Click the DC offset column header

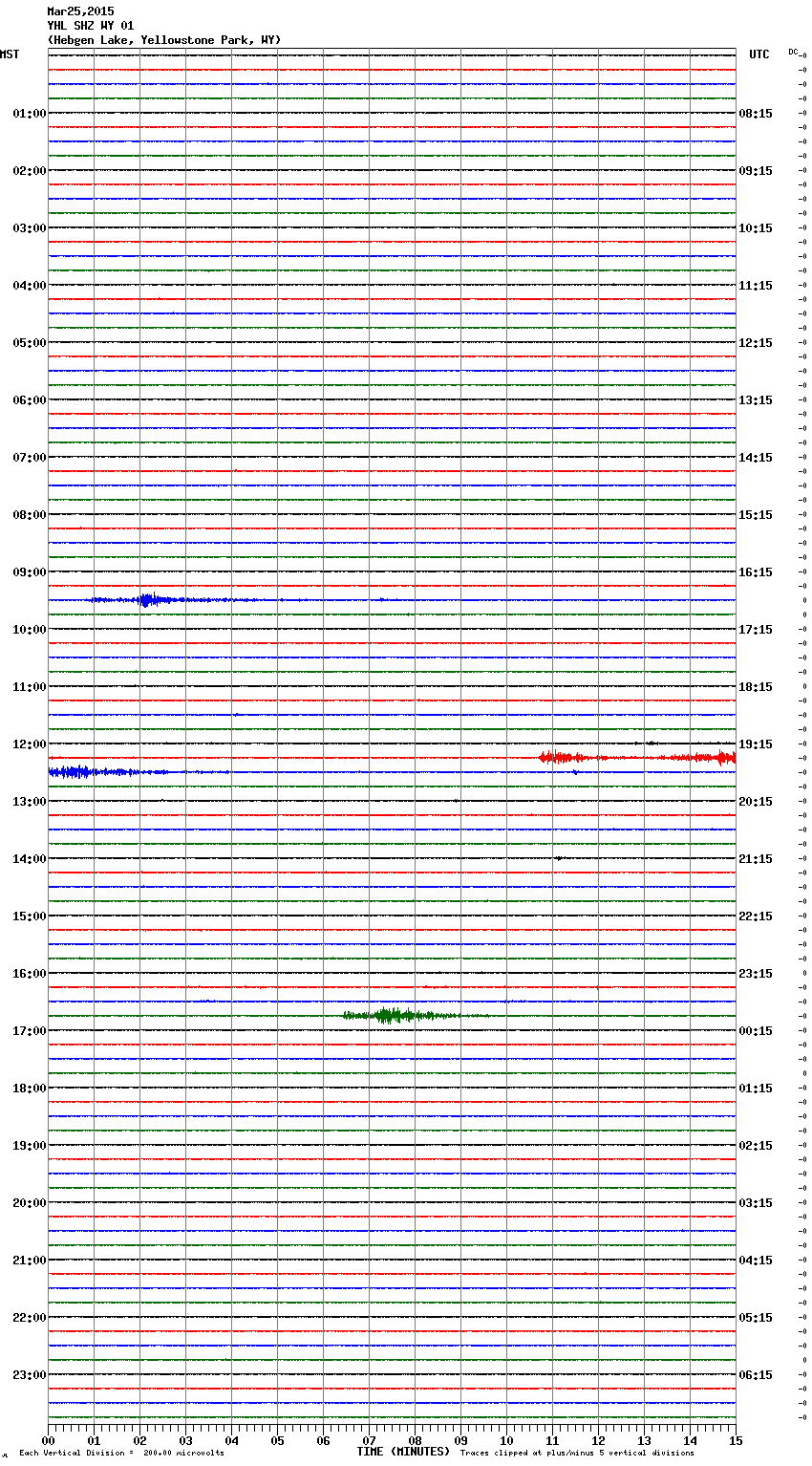pyautogui.click(x=793, y=52)
